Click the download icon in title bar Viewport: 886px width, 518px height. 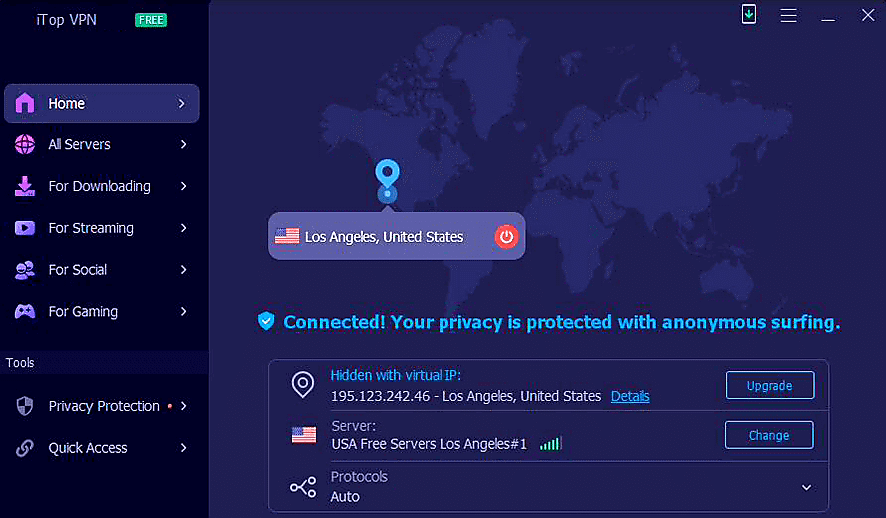pyautogui.click(x=749, y=15)
